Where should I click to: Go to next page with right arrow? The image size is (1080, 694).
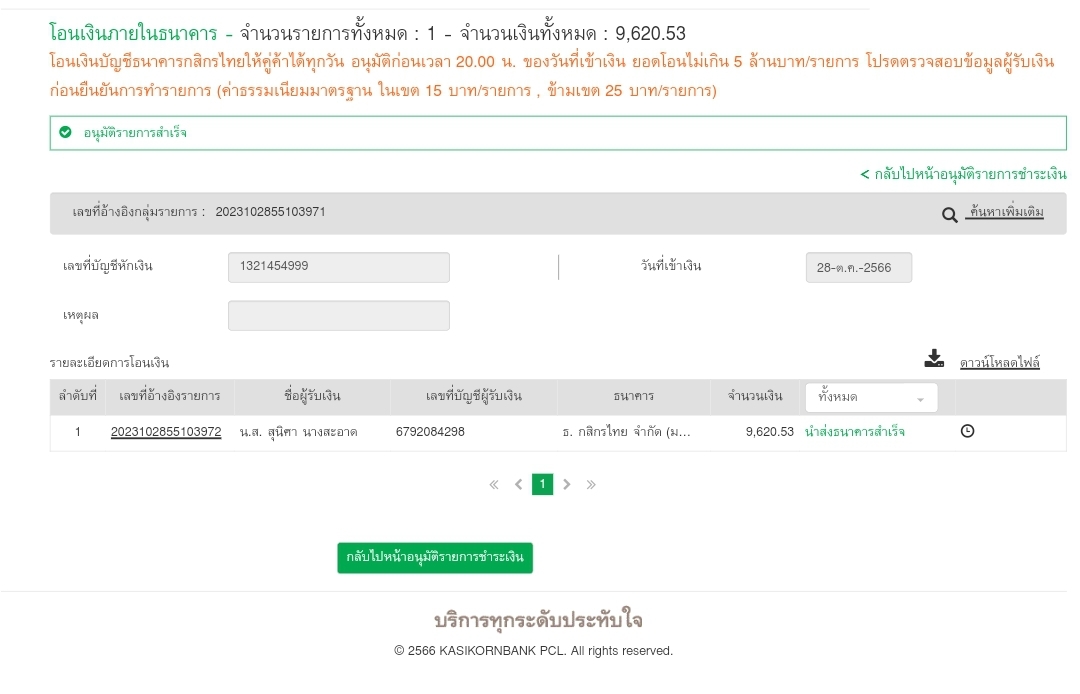coord(567,485)
